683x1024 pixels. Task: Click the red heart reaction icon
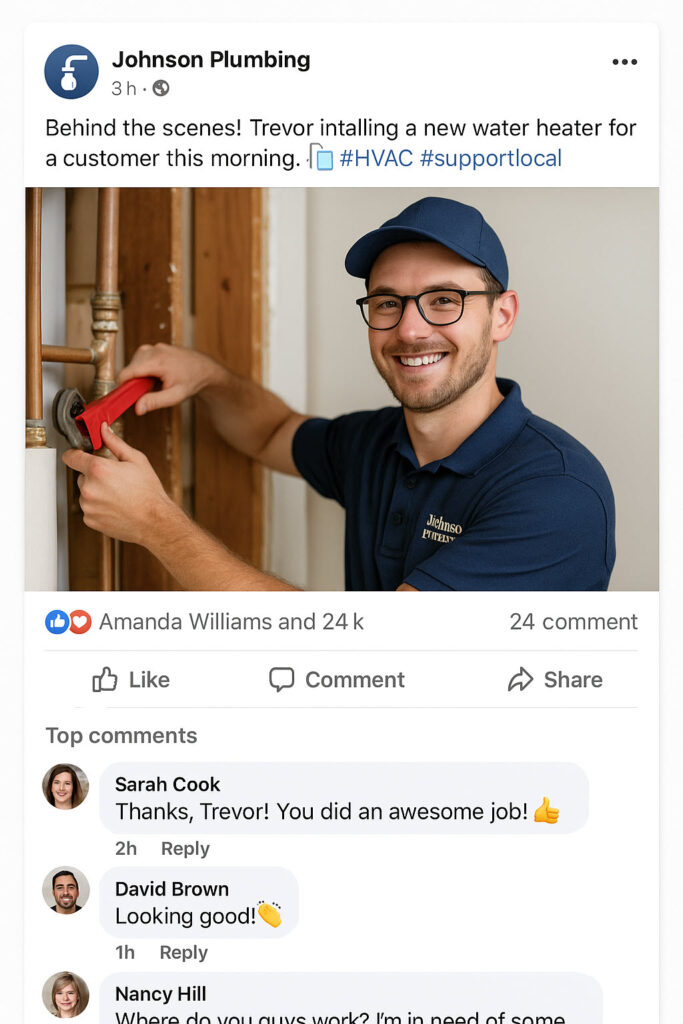point(80,622)
